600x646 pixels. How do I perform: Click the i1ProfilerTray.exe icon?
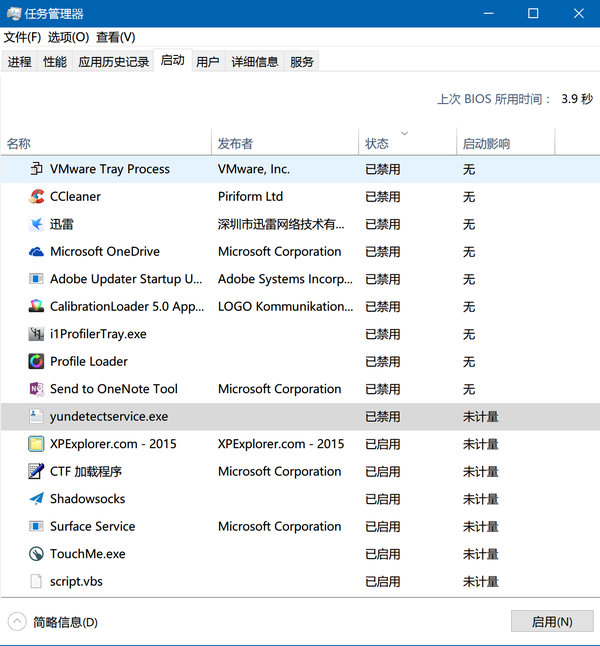(36, 334)
